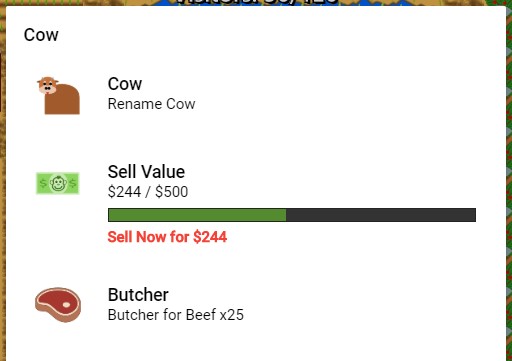Click the Cow name heading beside the icon

[125, 84]
